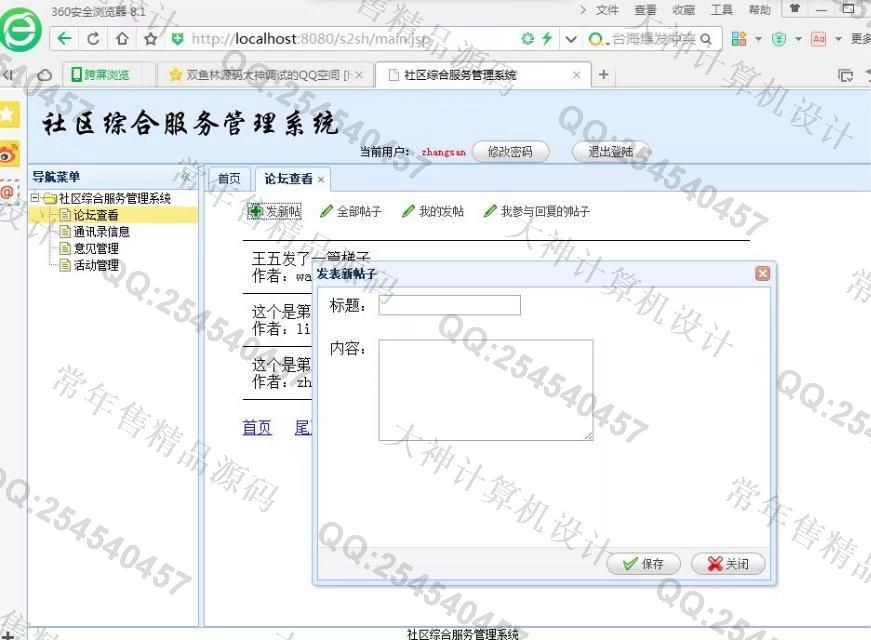Open the favorites star in sidebar
The image size is (871, 640).
pos(8,114)
